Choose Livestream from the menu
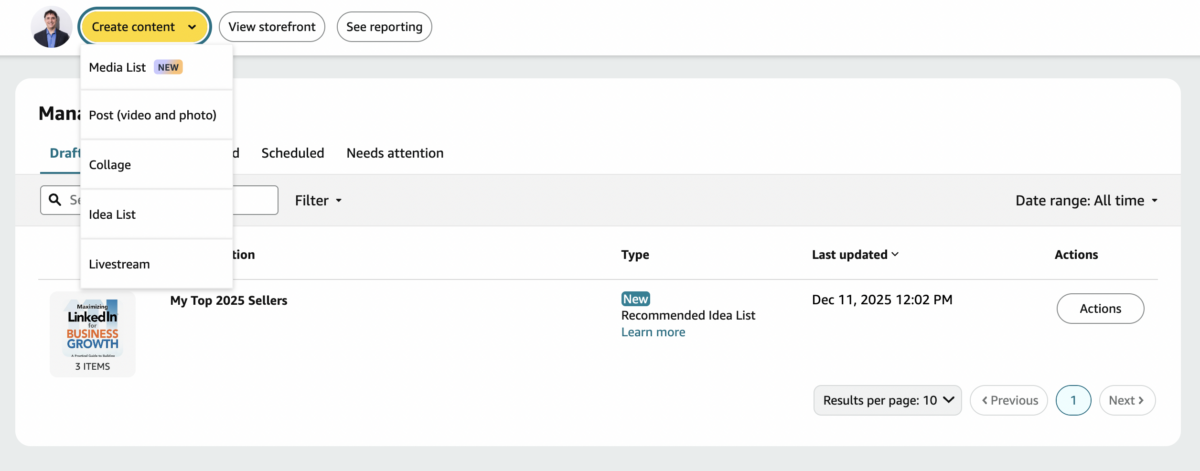The width and height of the screenshot is (1200, 471). [156, 264]
